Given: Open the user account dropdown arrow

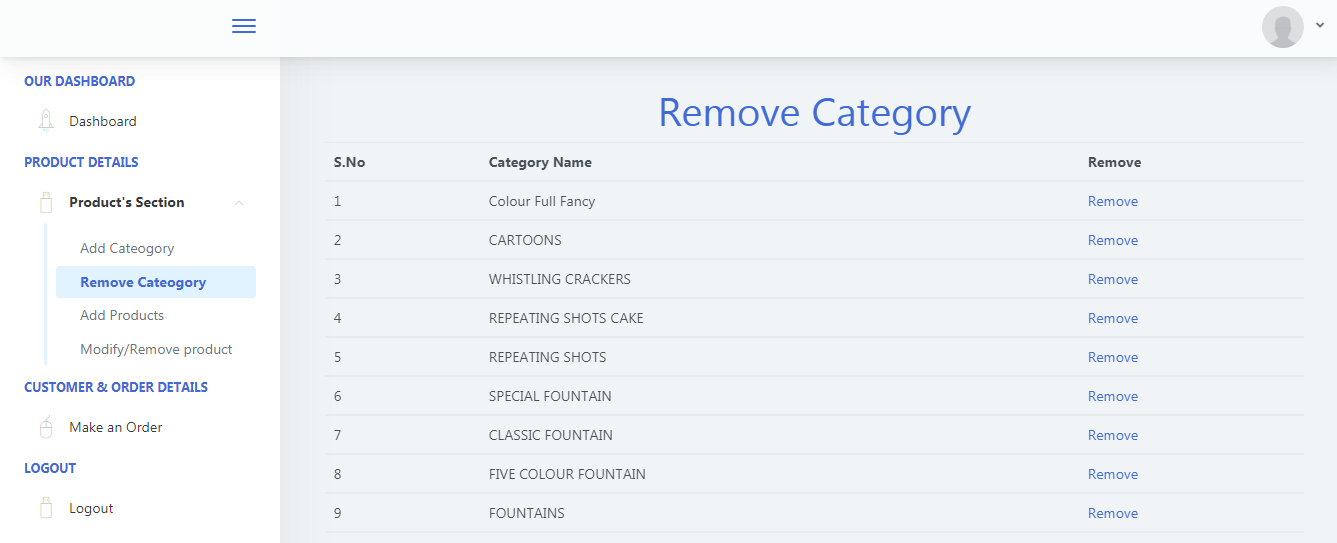Looking at the screenshot, I should [x=1320, y=26].
